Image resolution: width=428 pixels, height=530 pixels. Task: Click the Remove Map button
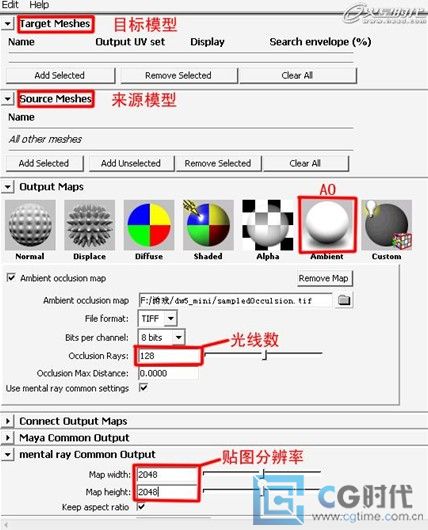pyautogui.click(x=324, y=278)
